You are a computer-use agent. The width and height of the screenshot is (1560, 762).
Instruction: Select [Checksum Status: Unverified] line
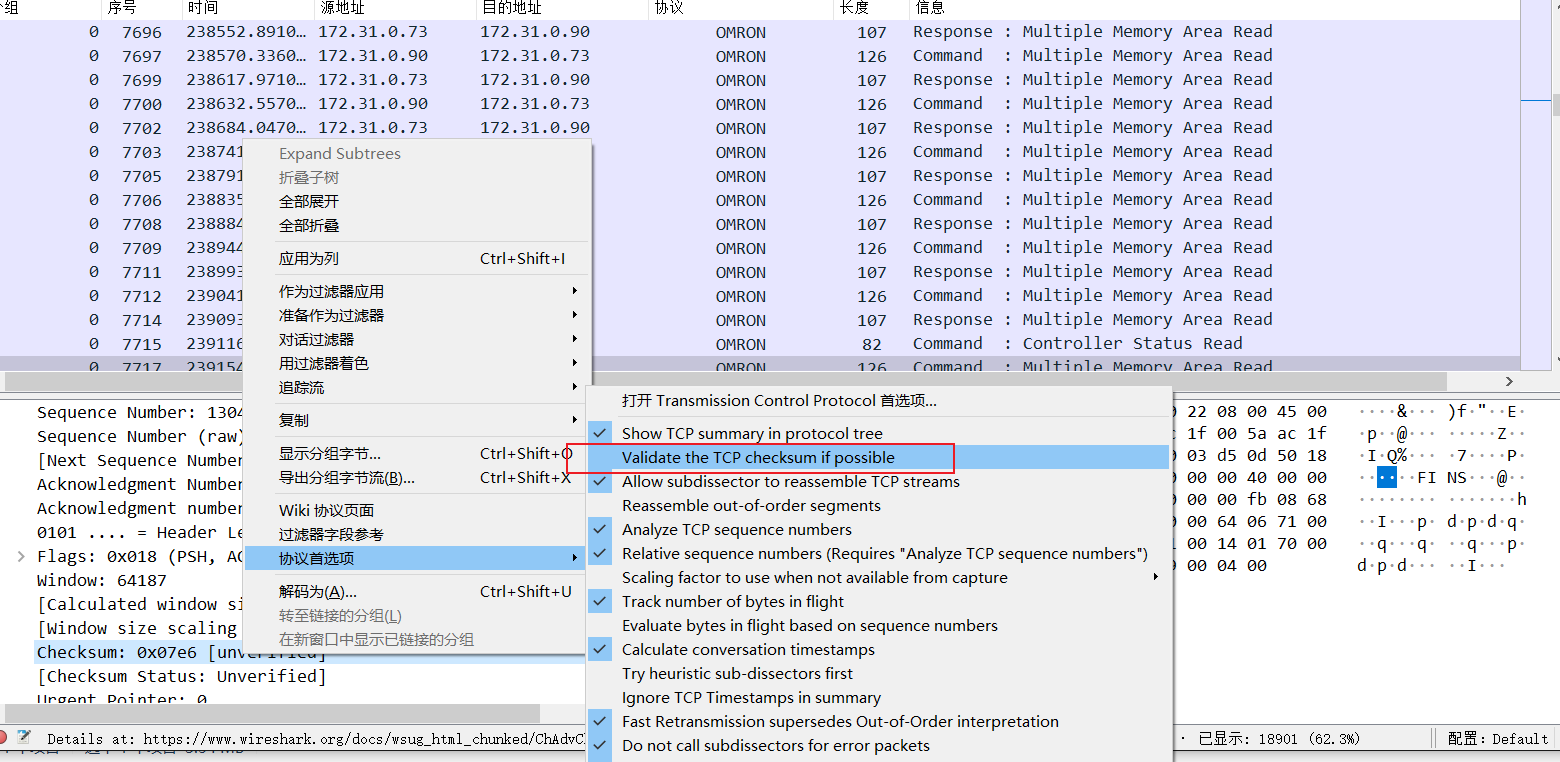(x=181, y=677)
